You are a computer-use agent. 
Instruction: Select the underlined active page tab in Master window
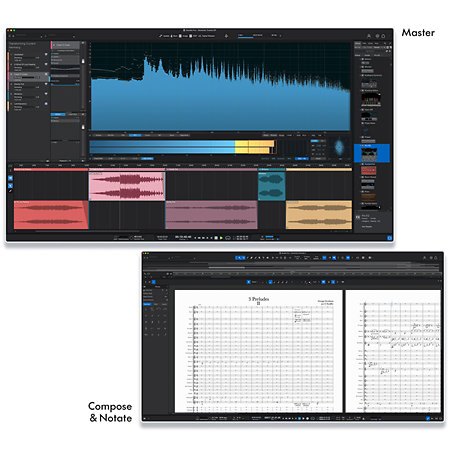(245, 36)
